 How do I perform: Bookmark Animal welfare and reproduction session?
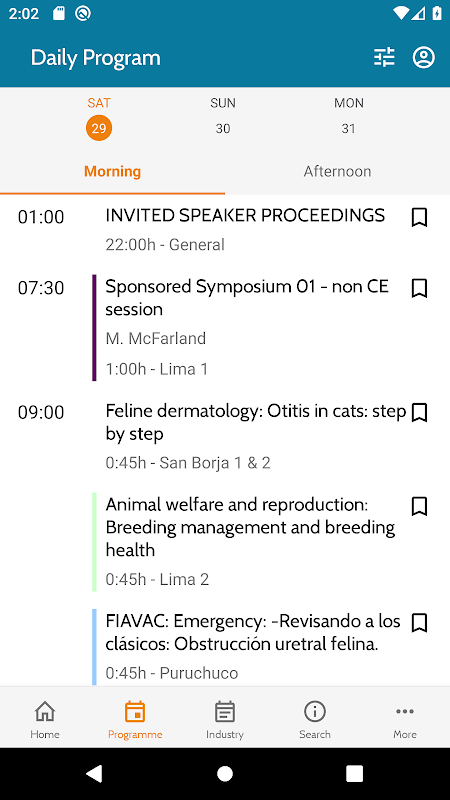pos(419,507)
